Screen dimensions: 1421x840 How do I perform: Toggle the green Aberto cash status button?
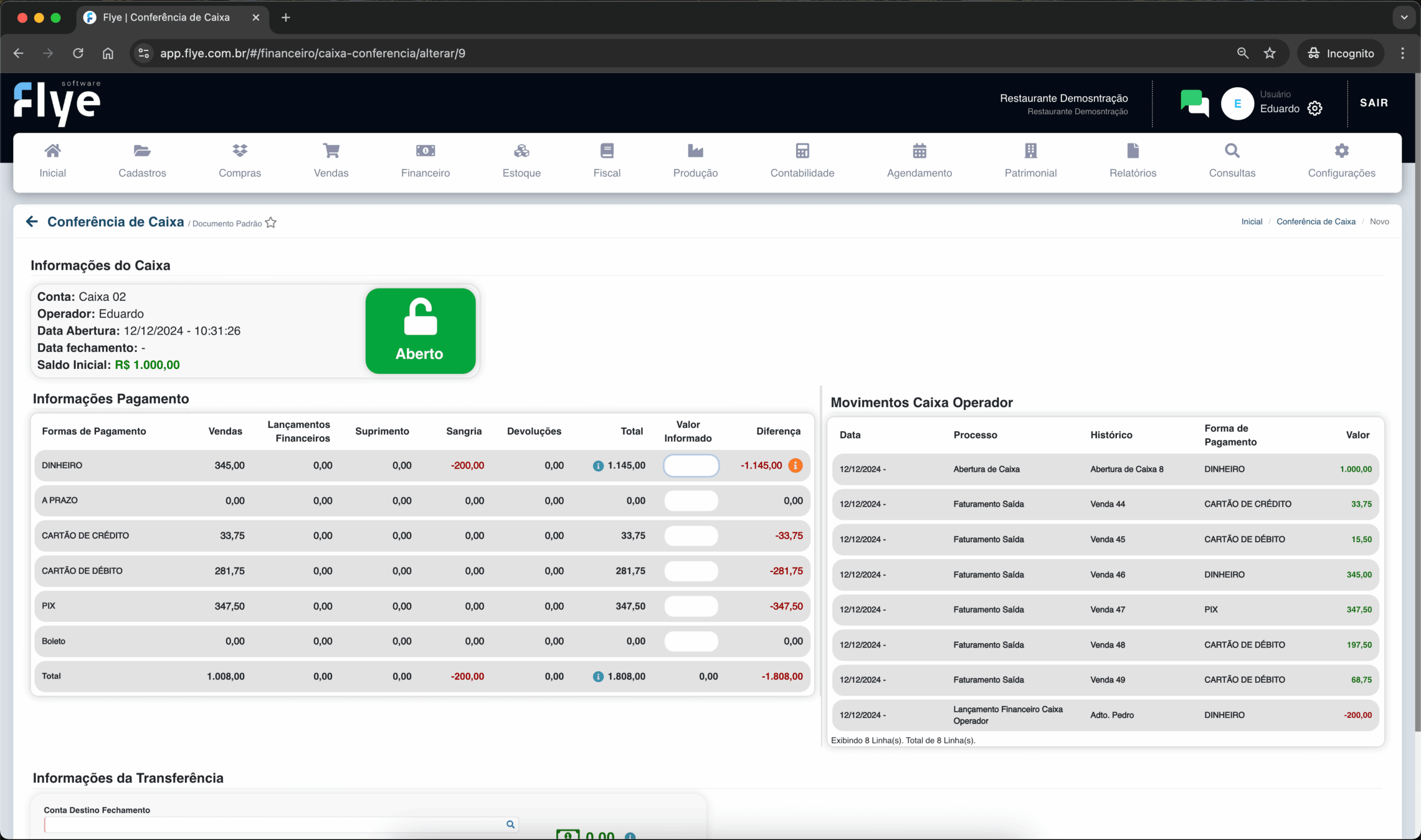(420, 331)
